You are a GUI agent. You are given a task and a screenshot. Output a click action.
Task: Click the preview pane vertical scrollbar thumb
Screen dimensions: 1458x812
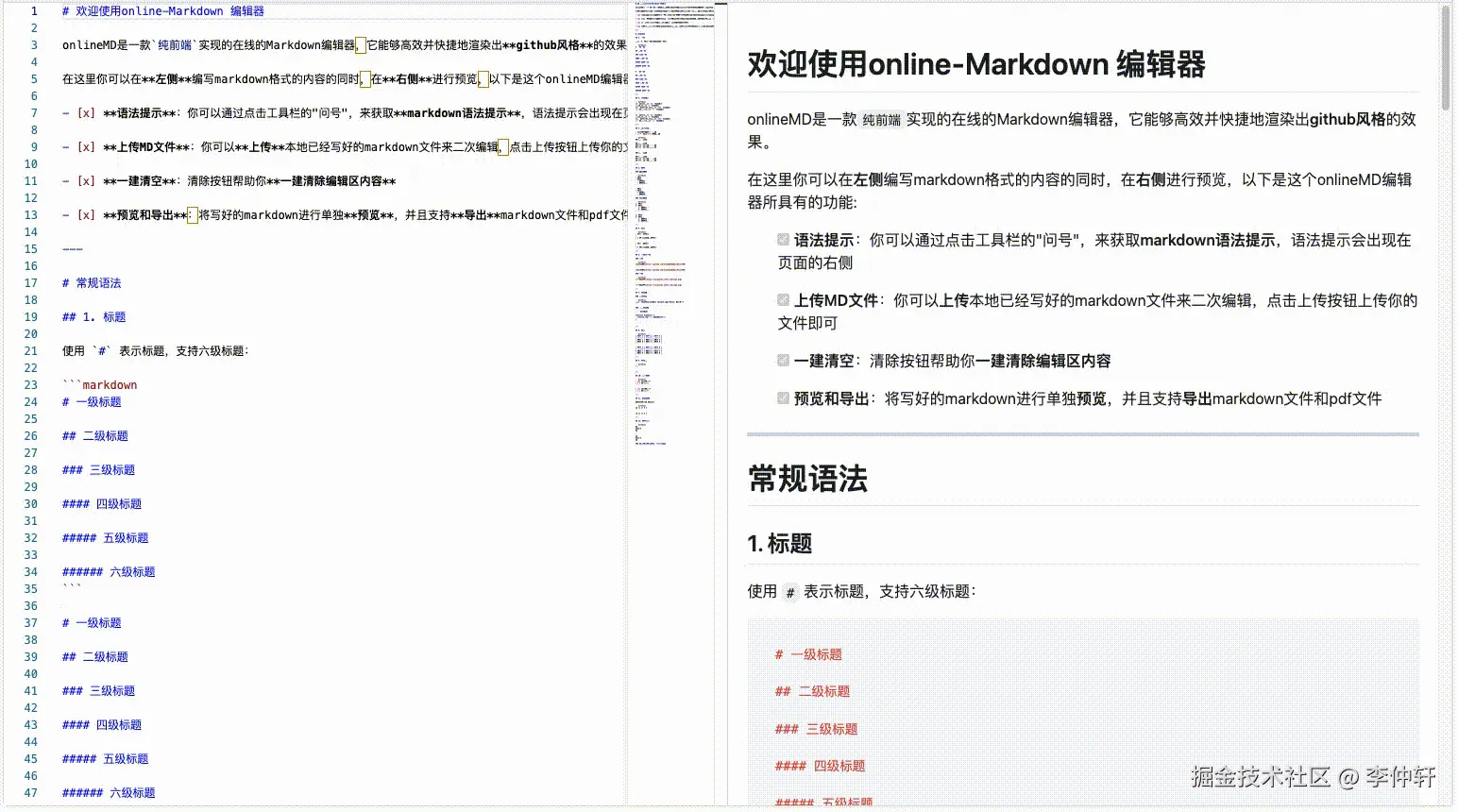click(1446, 59)
